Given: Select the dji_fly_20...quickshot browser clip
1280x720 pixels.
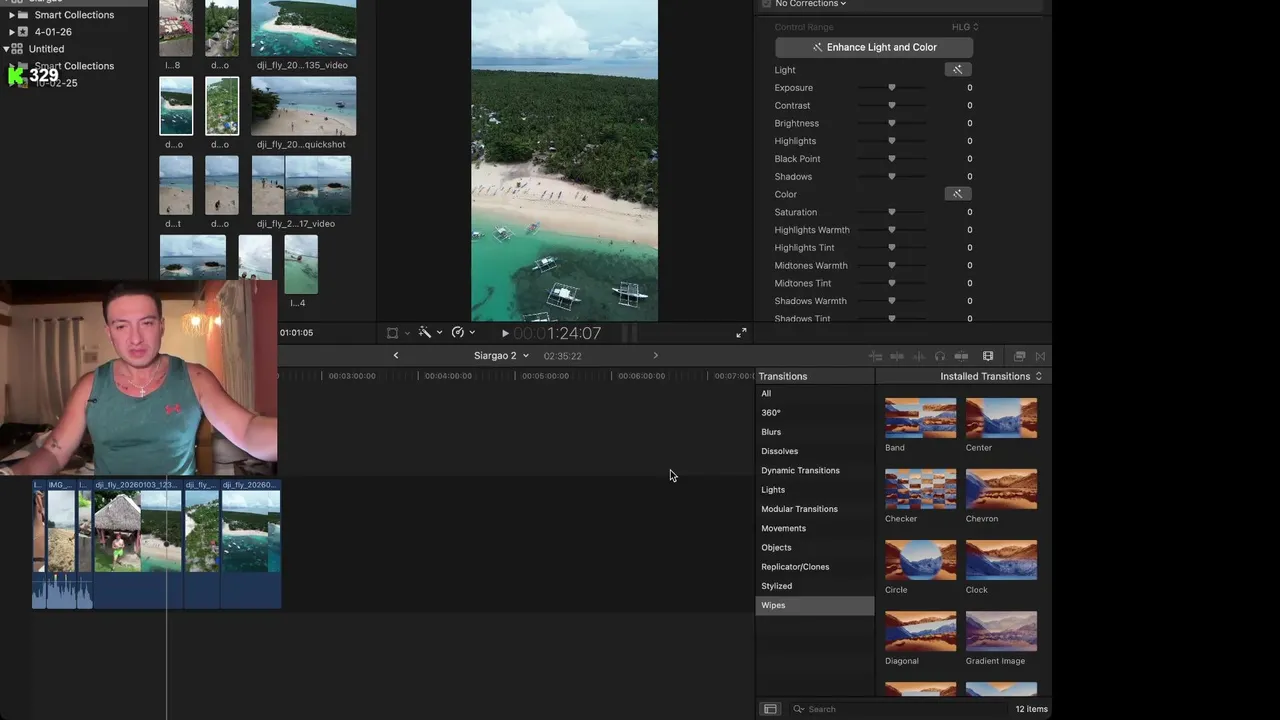Looking at the screenshot, I should 303,106.
